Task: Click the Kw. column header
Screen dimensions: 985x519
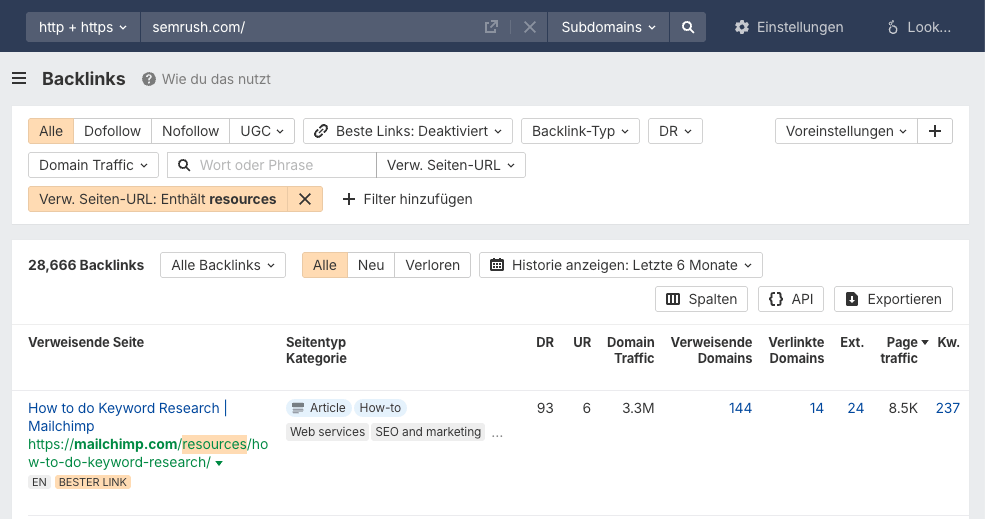Action: 948,342
